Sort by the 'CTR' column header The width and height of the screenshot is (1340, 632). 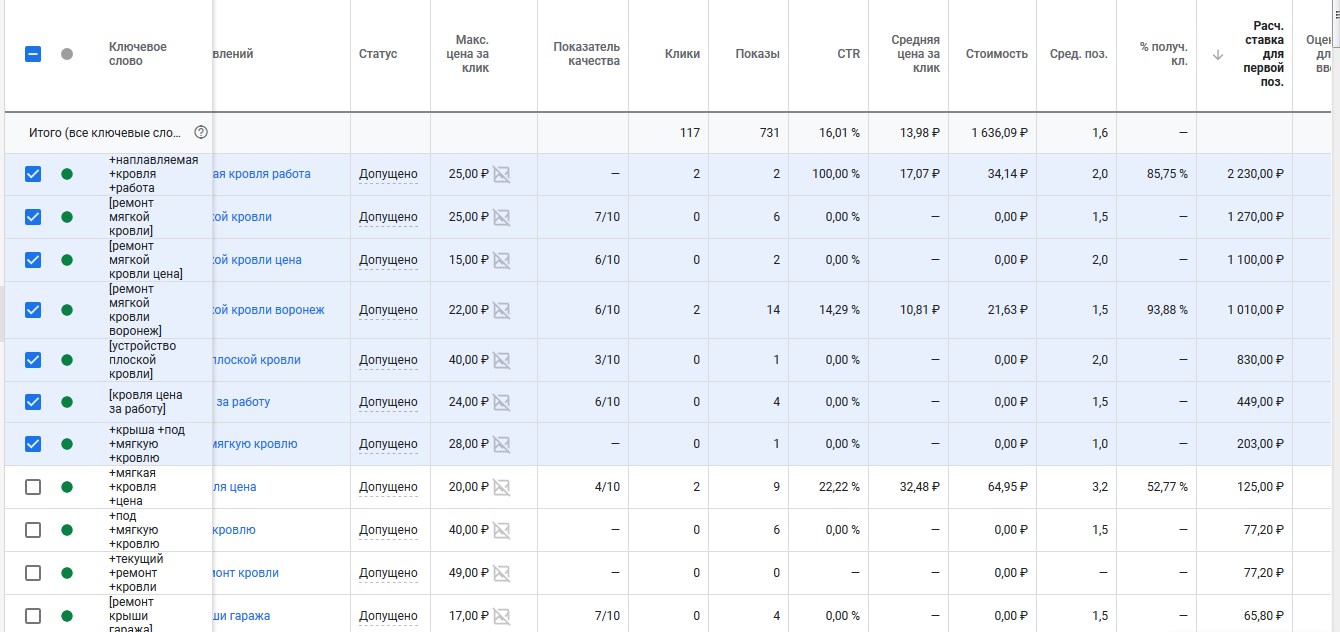(x=849, y=54)
